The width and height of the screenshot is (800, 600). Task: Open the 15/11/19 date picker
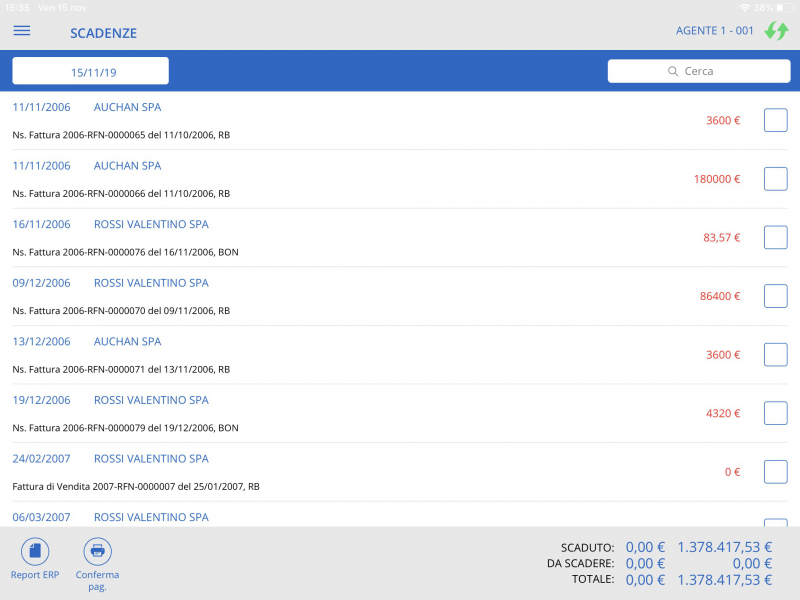(91, 72)
